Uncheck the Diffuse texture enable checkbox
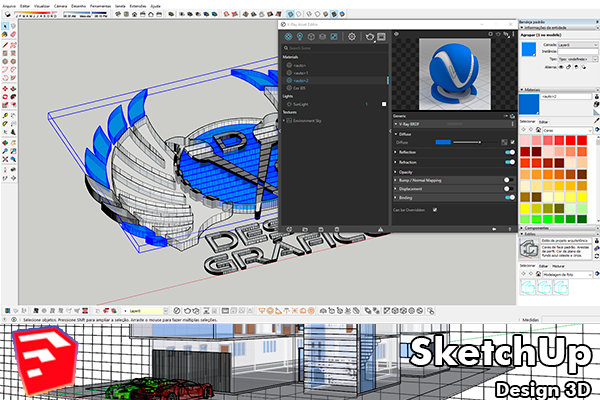600x400 pixels. click(512, 142)
